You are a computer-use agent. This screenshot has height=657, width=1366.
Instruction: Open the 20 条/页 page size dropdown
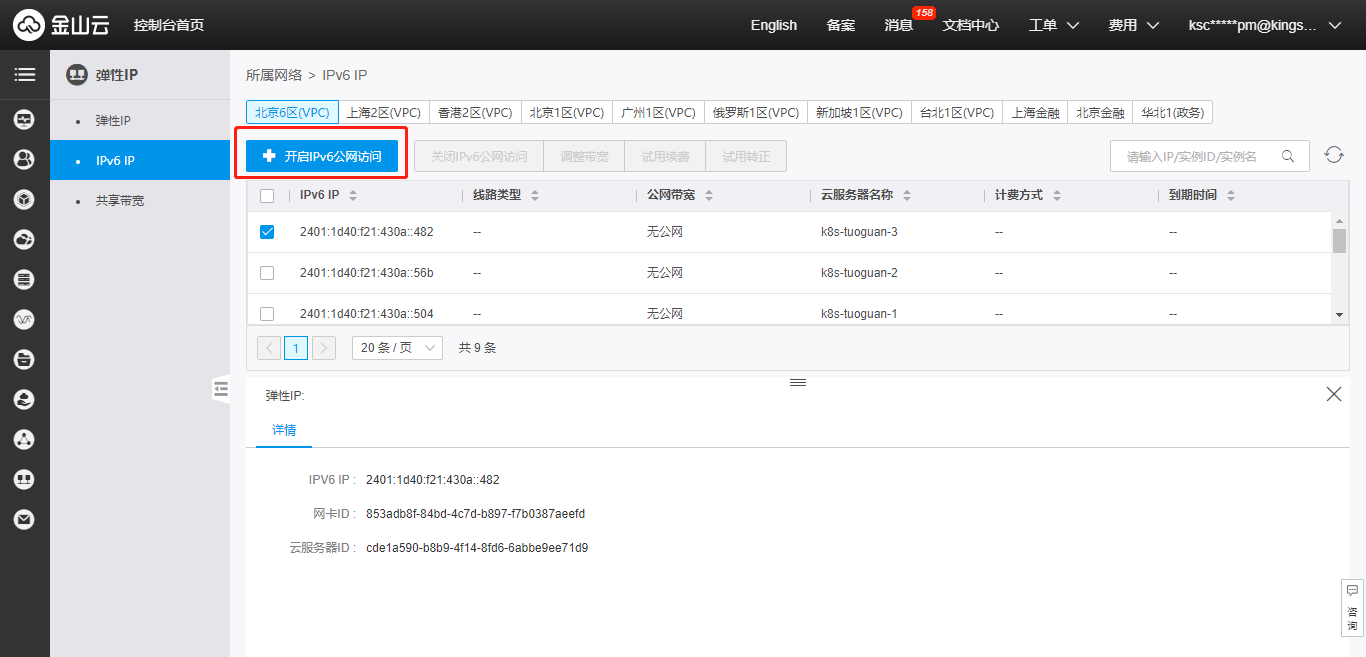(x=397, y=348)
